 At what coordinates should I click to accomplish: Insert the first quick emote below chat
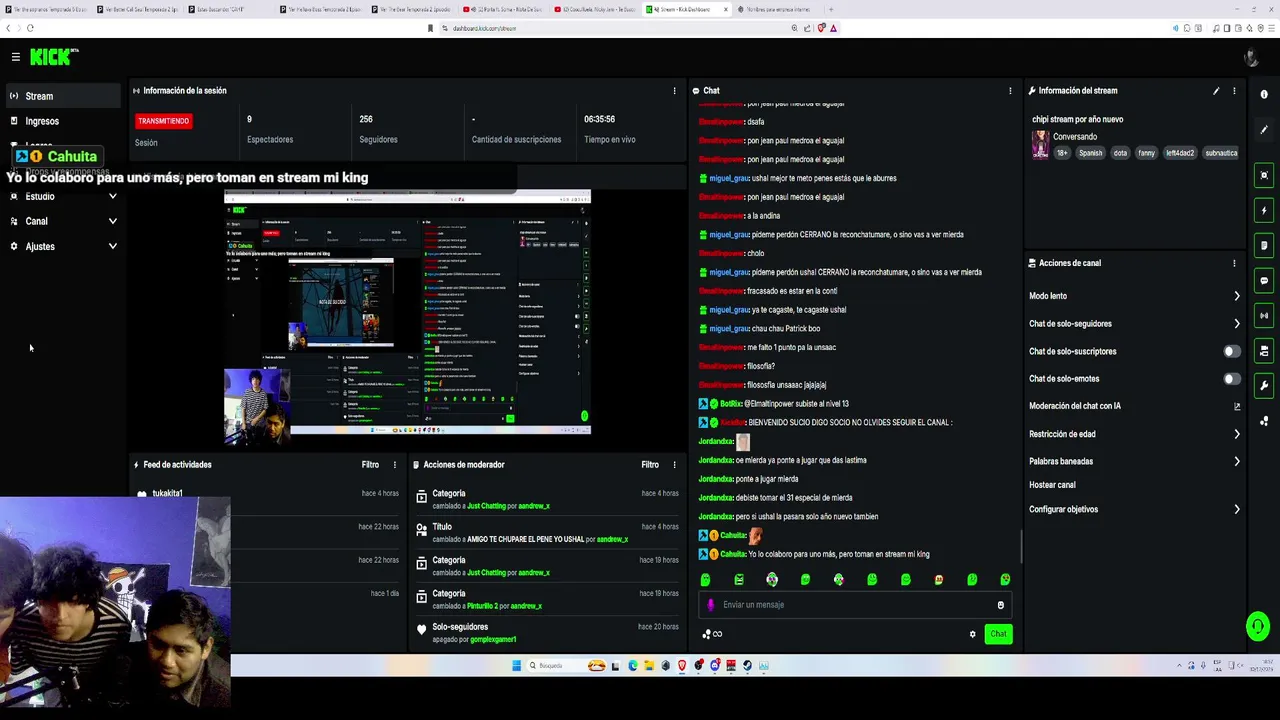point(705,580)
